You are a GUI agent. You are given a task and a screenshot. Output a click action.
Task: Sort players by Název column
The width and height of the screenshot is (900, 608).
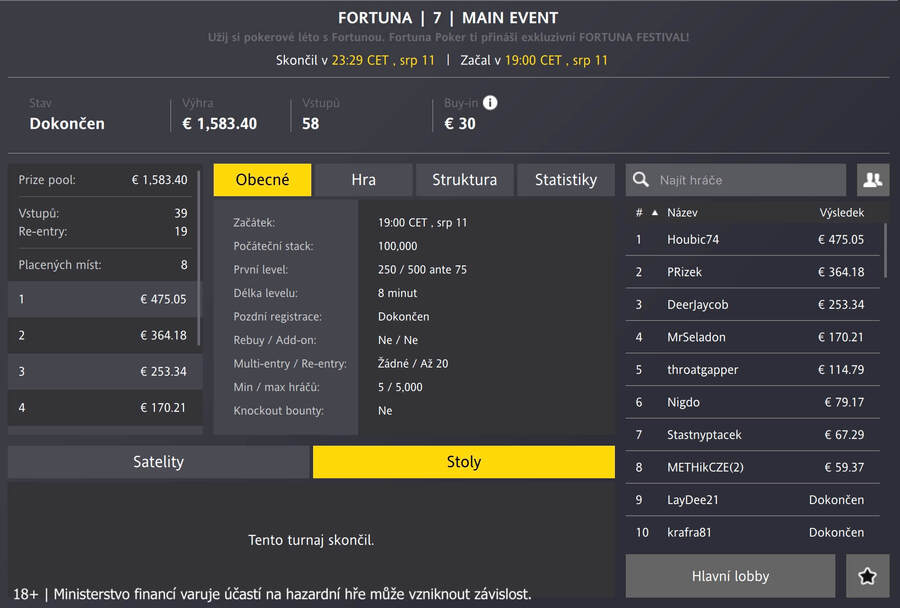pyautogui.click(x=682, y=213)
